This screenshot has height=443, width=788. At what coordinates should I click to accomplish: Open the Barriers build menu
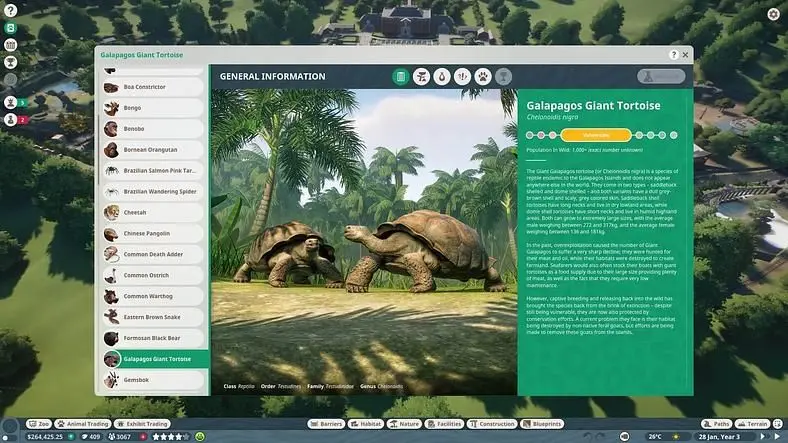tap(326, 424)
